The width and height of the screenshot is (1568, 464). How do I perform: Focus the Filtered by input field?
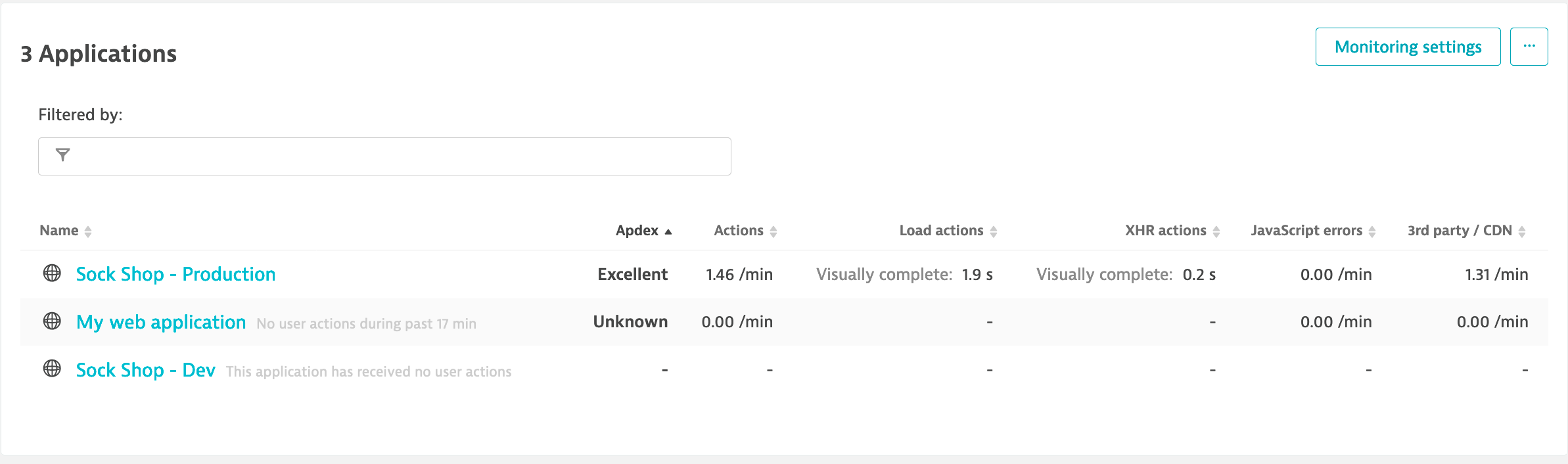pyautogui.click(x=384, y=156)
